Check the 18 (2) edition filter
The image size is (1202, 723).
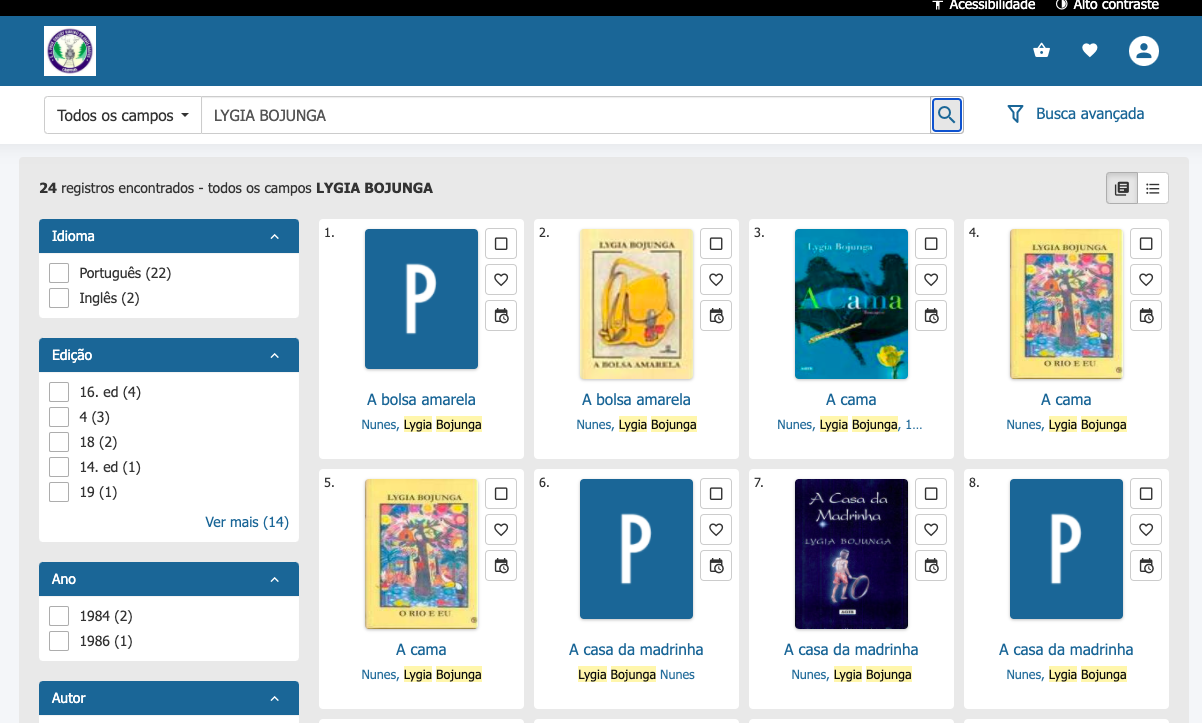(x=59, y=442)
